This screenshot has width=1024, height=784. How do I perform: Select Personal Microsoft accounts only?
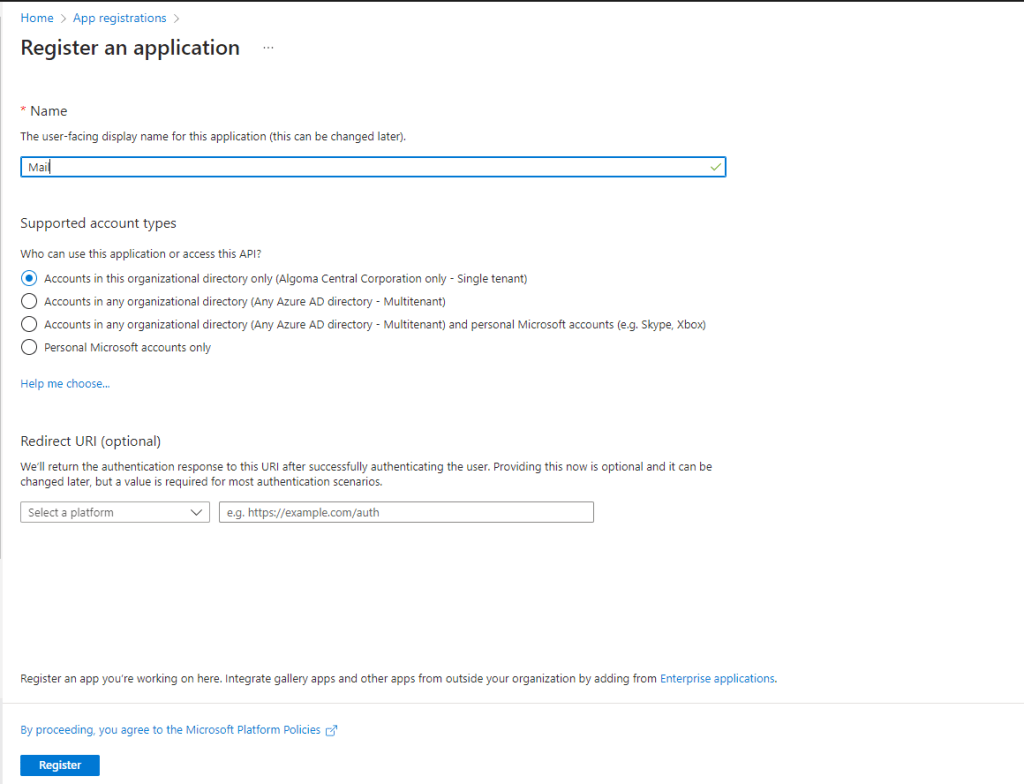tap(29, 347)
